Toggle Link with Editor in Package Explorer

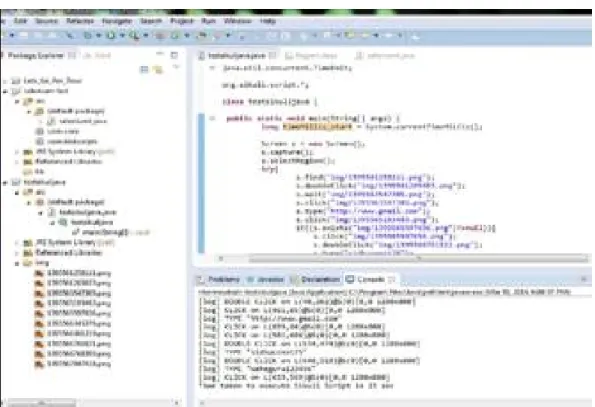click(x=157, y=69)
